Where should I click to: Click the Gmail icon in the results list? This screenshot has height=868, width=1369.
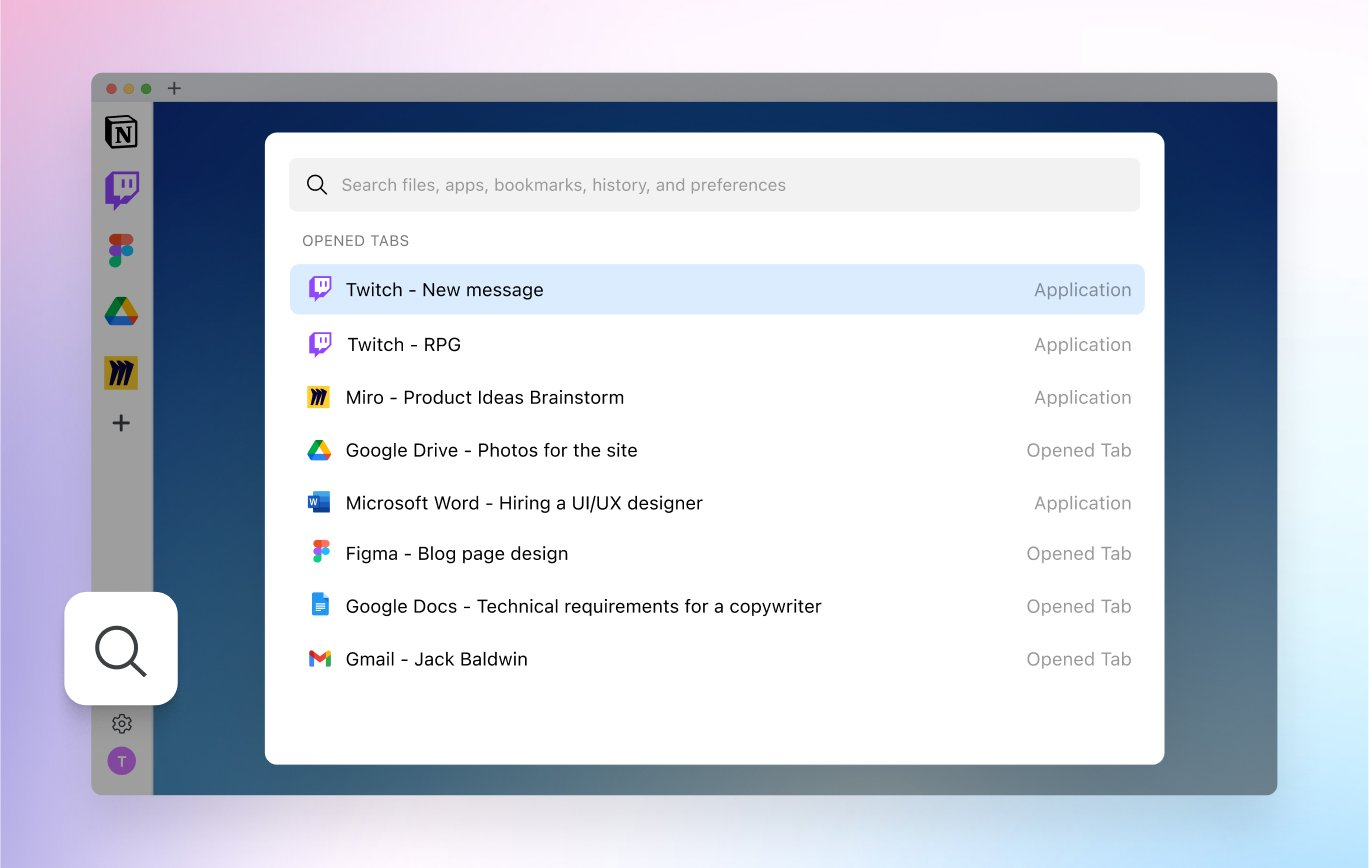click(319, 659)
